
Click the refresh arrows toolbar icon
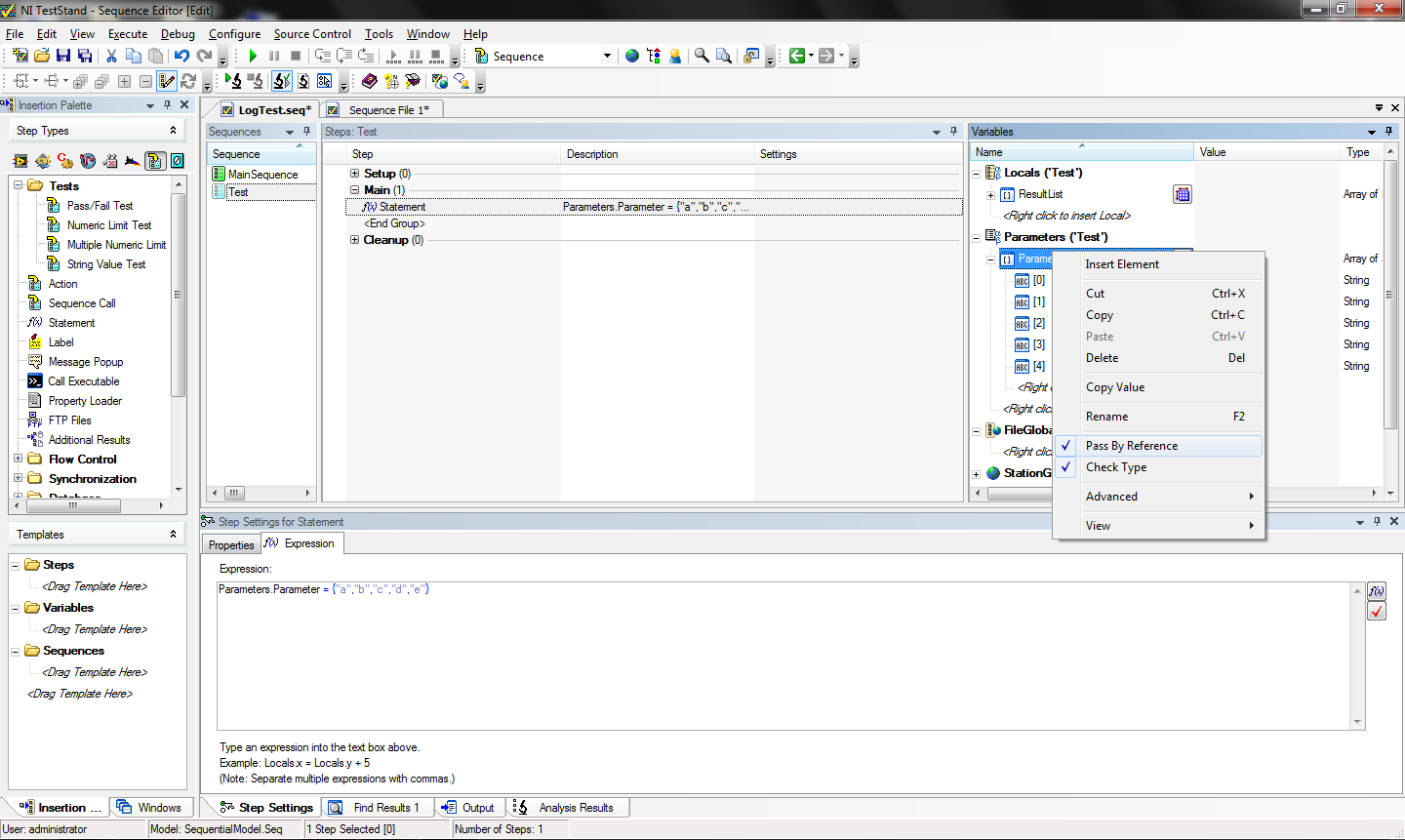tap(189, 81)
